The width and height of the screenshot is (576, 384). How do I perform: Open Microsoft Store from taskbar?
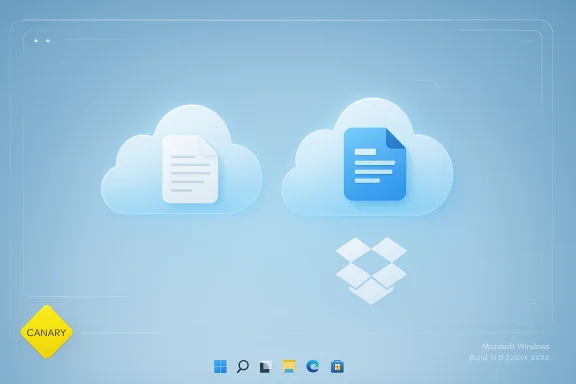[337, 366]
